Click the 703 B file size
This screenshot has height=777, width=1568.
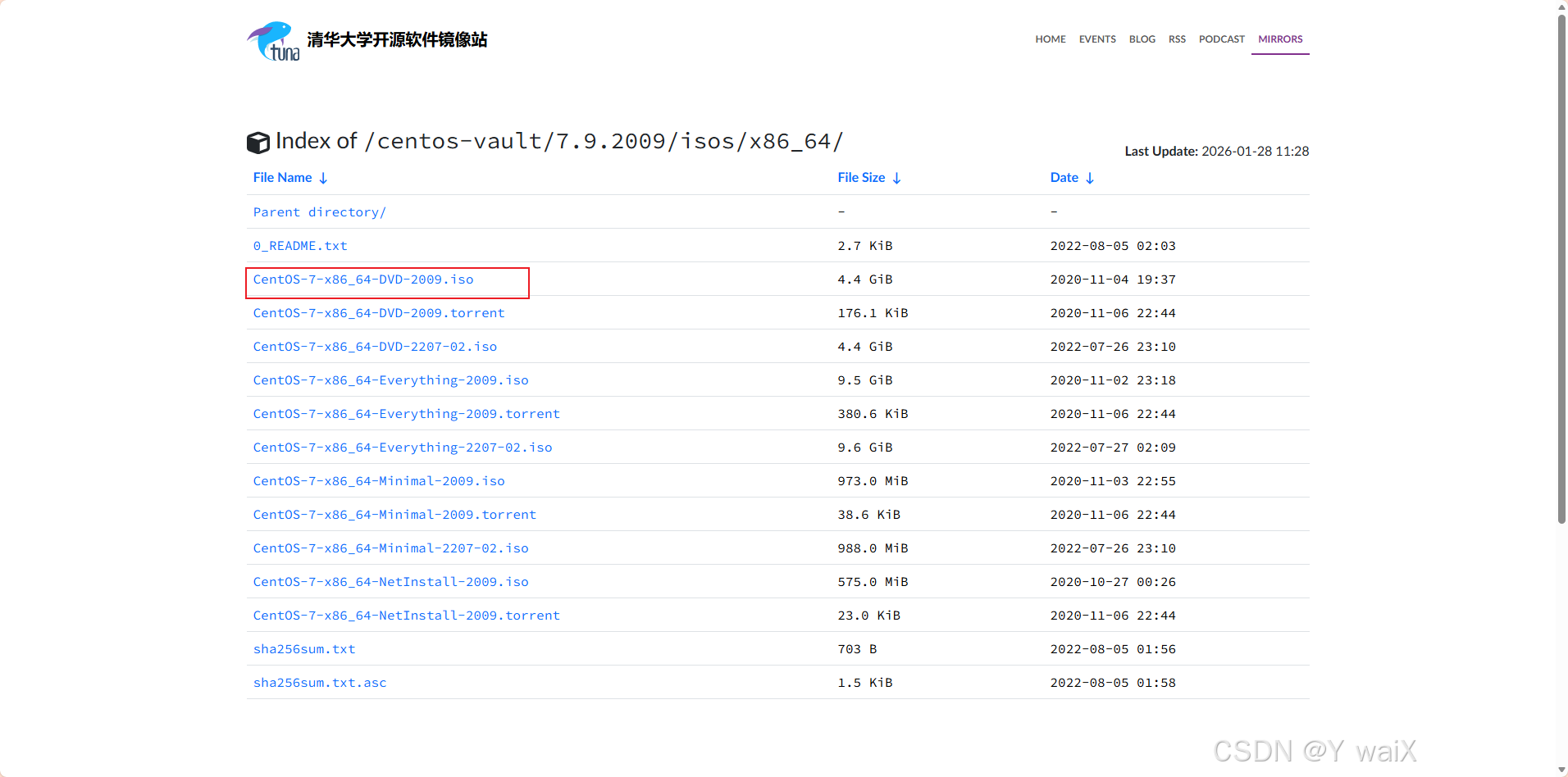[857, 649]
